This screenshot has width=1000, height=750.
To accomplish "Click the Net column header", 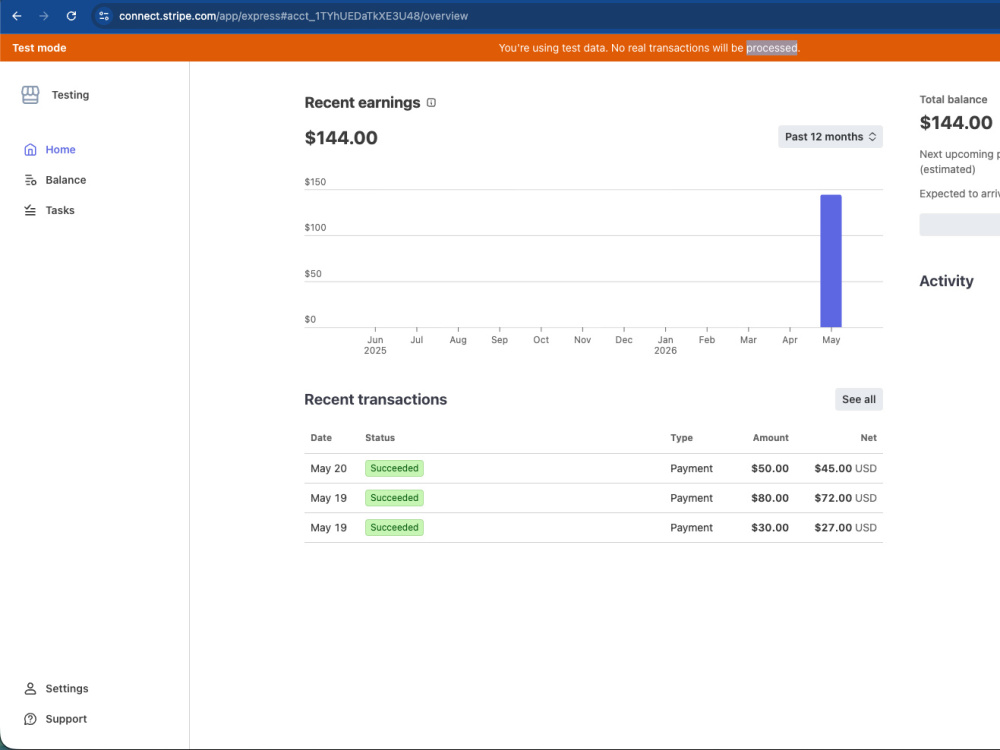I will click(x=868, y=438).
